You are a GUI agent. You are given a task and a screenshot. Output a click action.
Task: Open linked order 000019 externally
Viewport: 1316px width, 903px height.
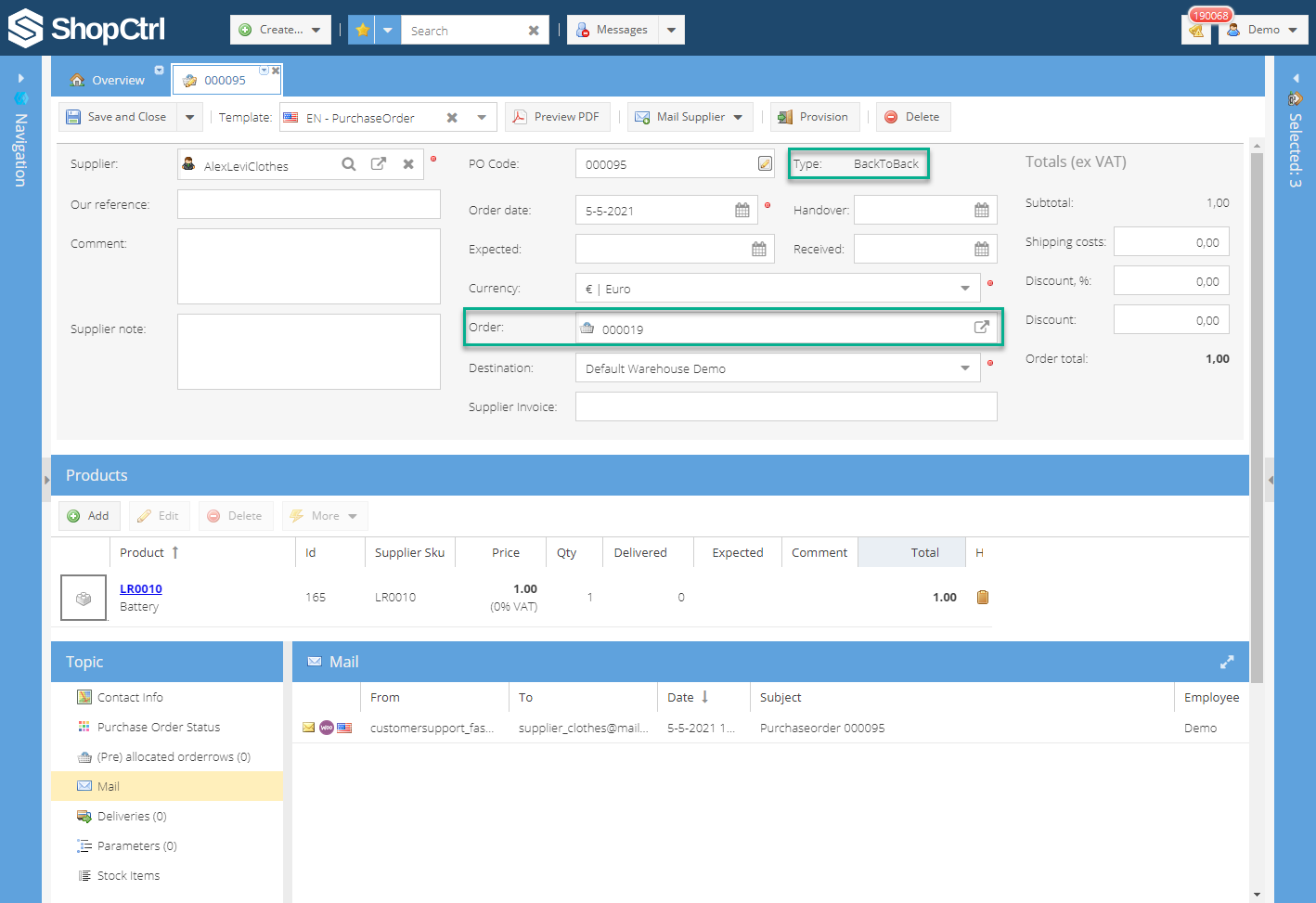point(981,328)
